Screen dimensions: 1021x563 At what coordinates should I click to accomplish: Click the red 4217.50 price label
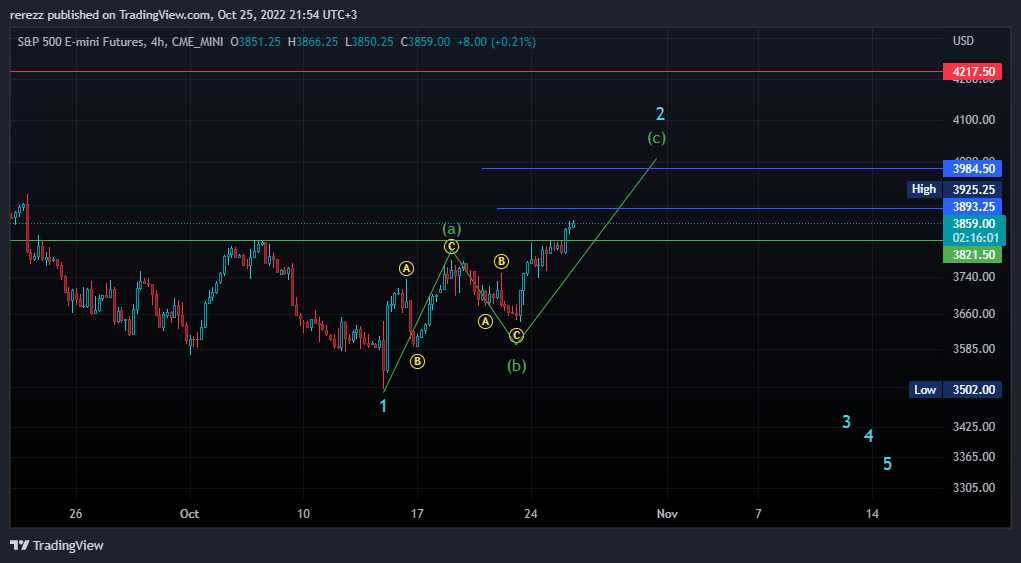coord(972,72)
